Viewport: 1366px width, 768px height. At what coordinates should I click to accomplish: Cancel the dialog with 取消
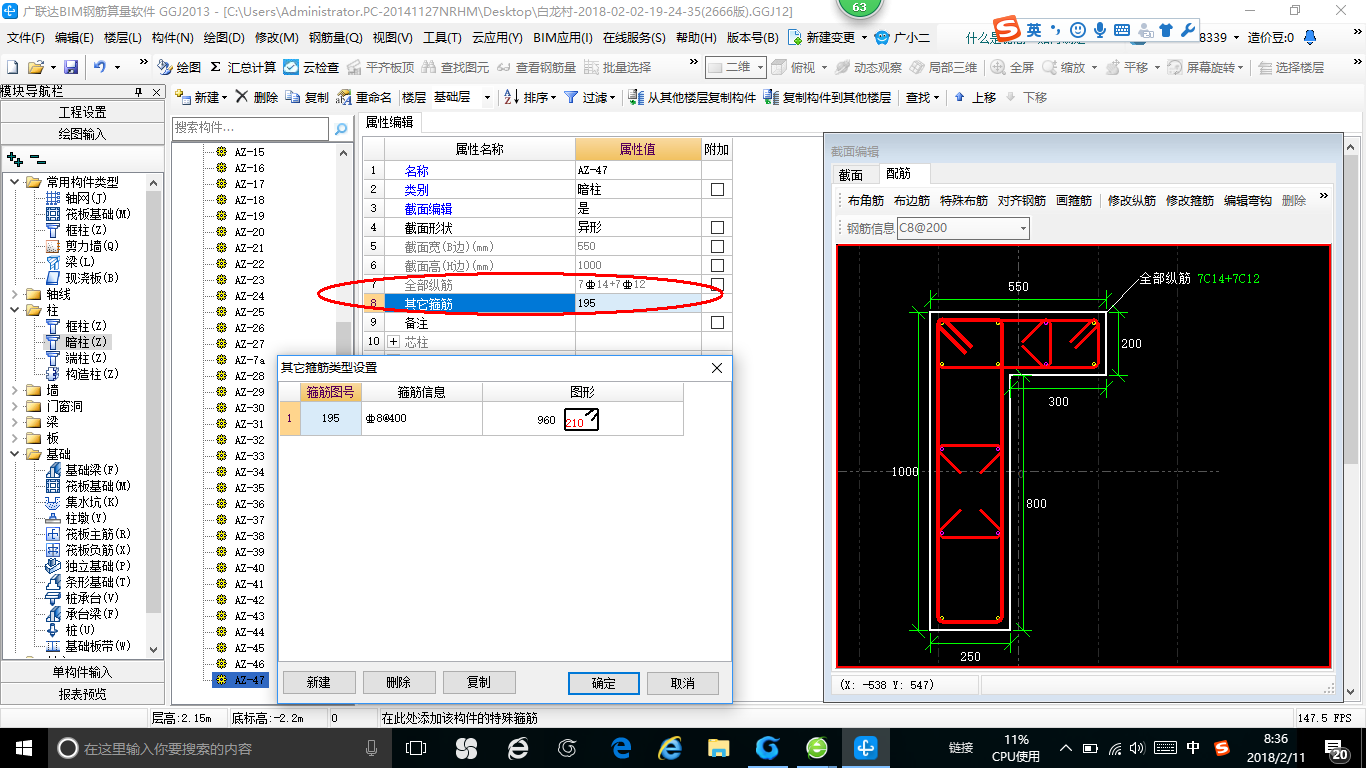pyautogui.click(x=683, y=683)
